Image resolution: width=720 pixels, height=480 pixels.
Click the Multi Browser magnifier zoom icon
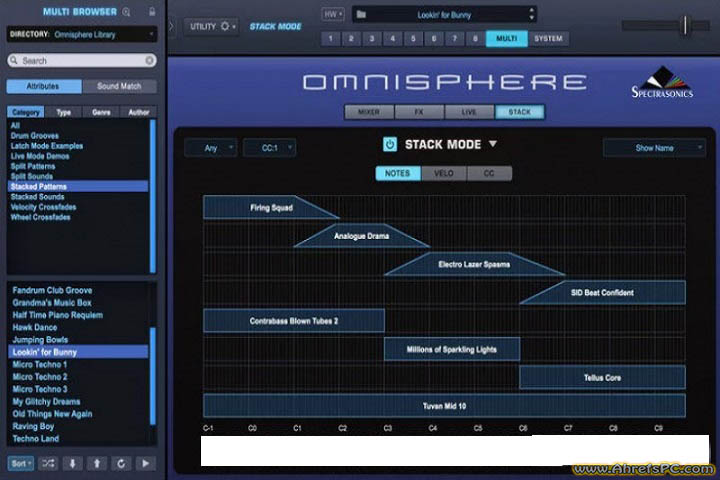[x=126, y=12]
